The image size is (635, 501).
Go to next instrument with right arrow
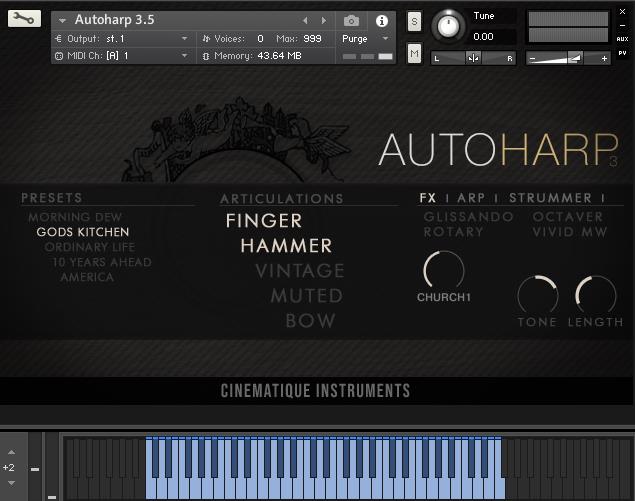324,20
